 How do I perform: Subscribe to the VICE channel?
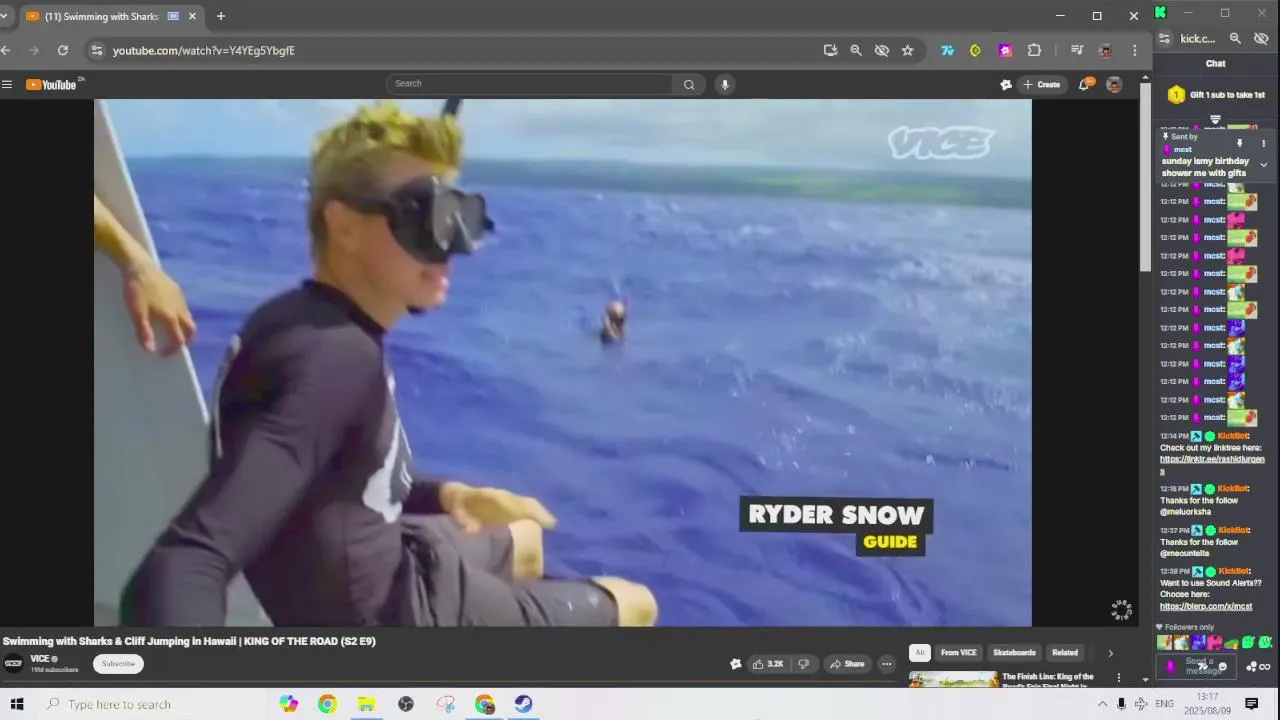pos(118,664)
